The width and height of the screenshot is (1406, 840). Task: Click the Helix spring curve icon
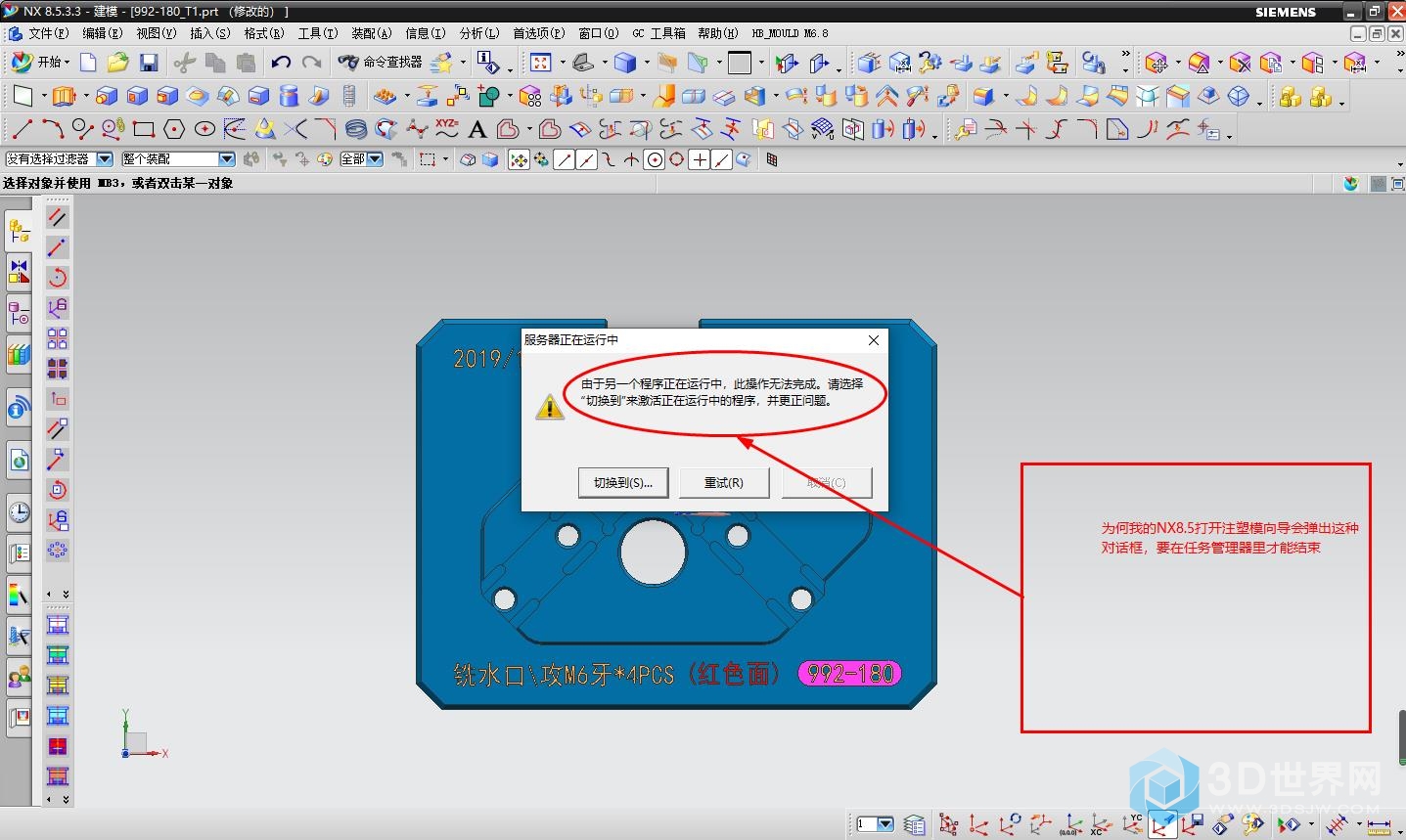pyautogui.click(x=356, y=129)
